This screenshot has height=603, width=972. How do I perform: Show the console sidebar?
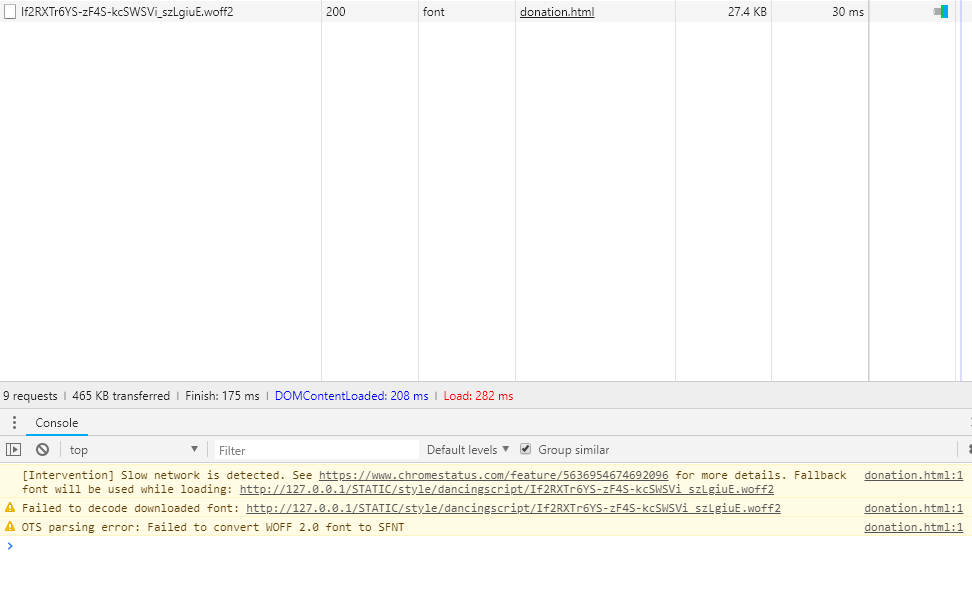coord(14,450)
